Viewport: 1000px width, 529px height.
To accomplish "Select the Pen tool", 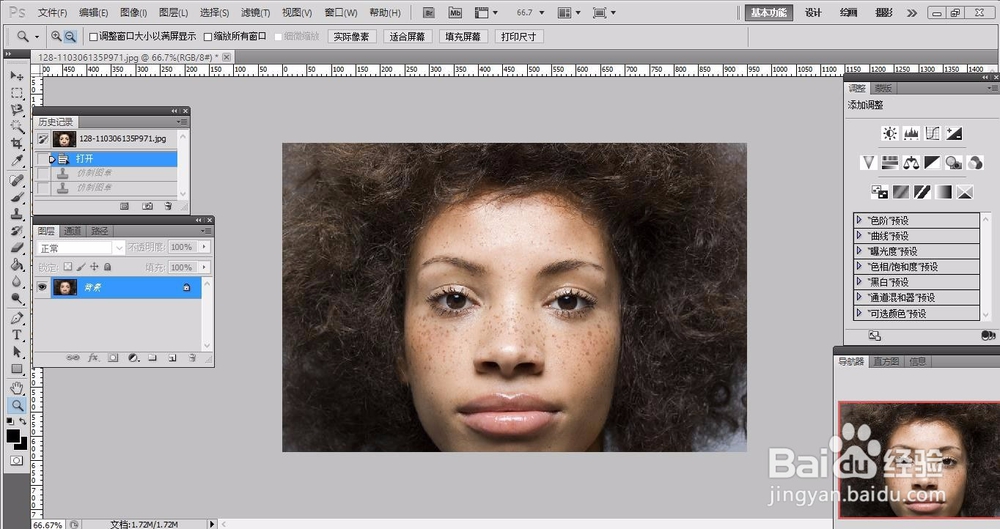I will coord(17,318).
